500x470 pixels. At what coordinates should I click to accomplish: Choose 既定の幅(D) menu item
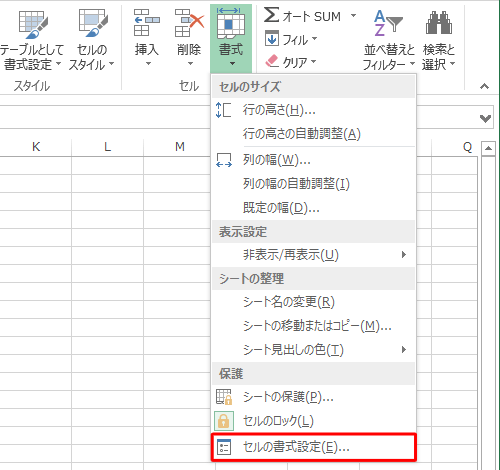pos(314,208)
